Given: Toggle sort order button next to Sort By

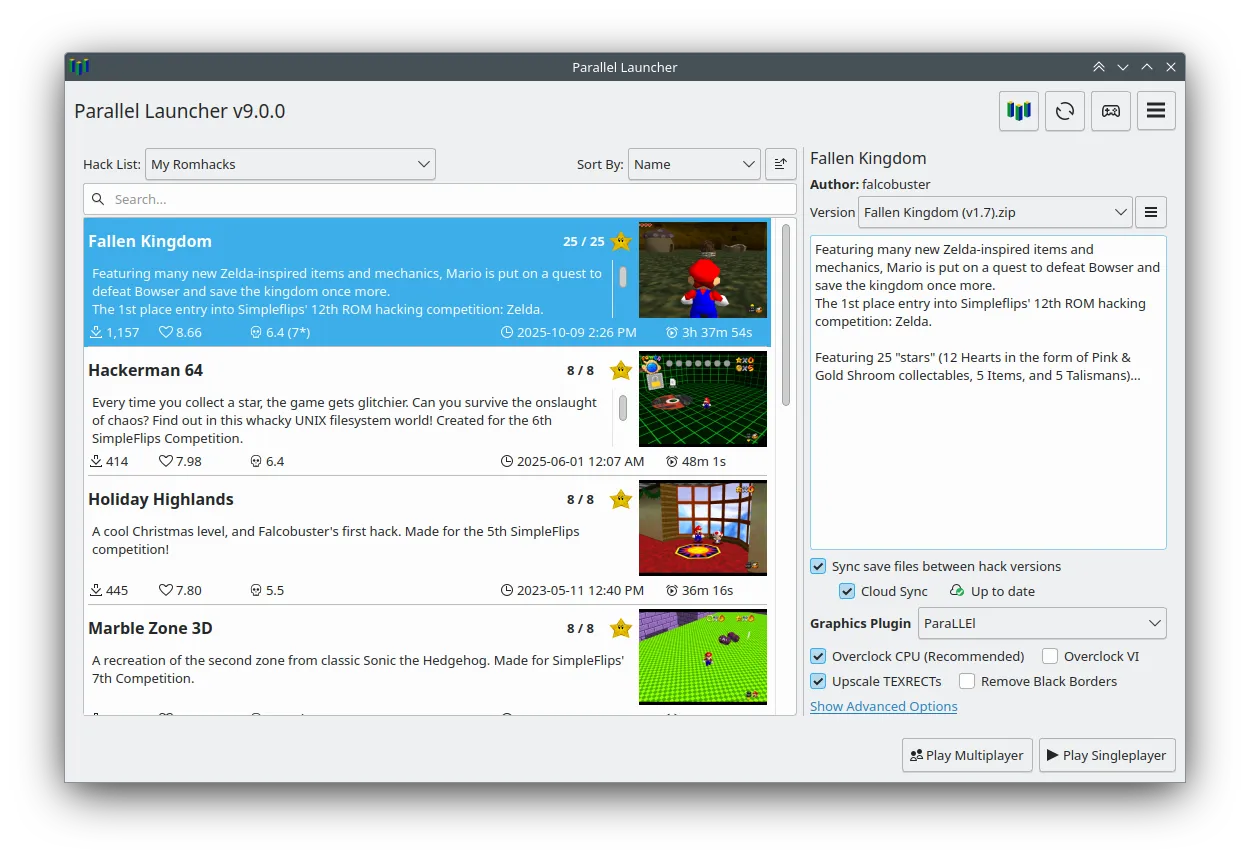Looking at the screenshot, I should 781,164.
